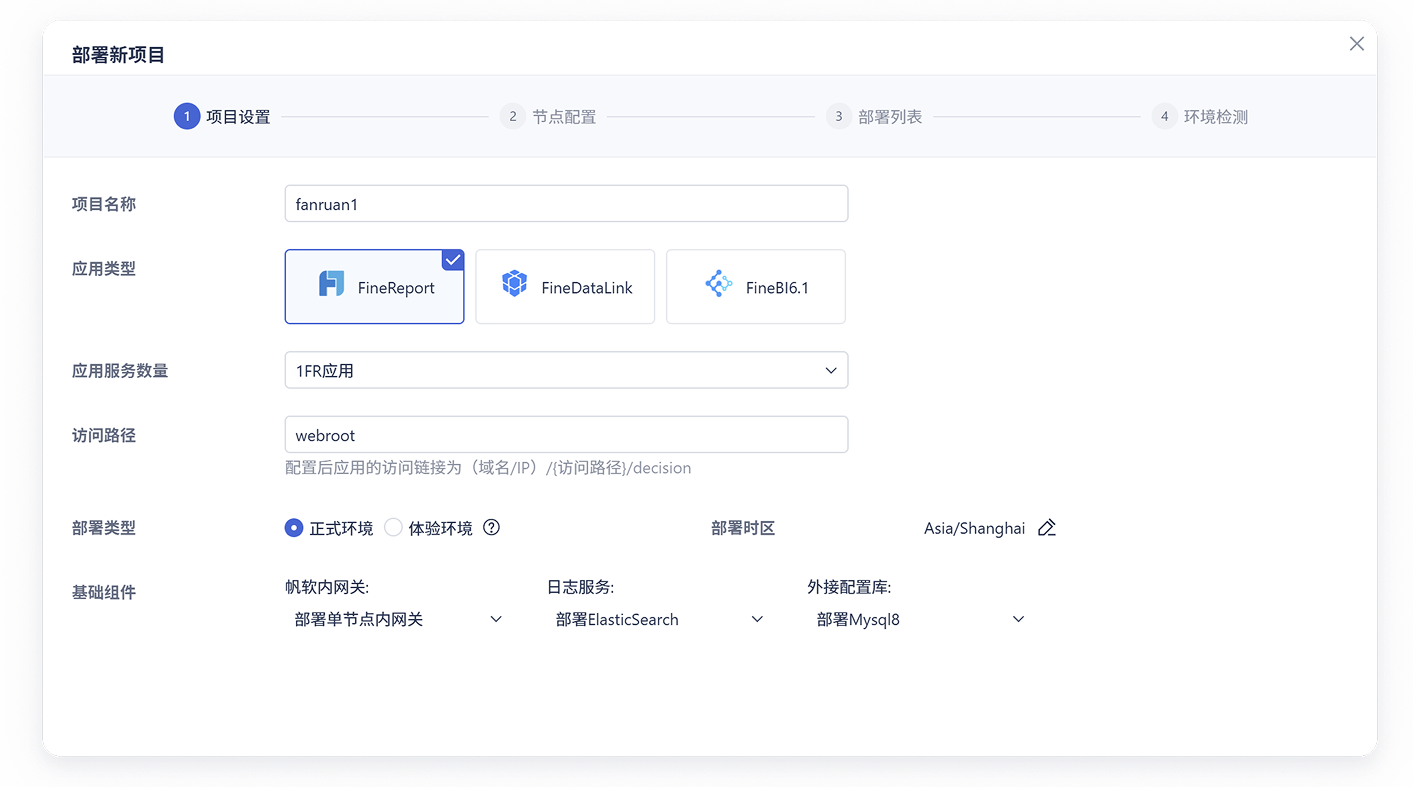
Task: Choose the FineReport application type
Action: (x=375, y=287)
